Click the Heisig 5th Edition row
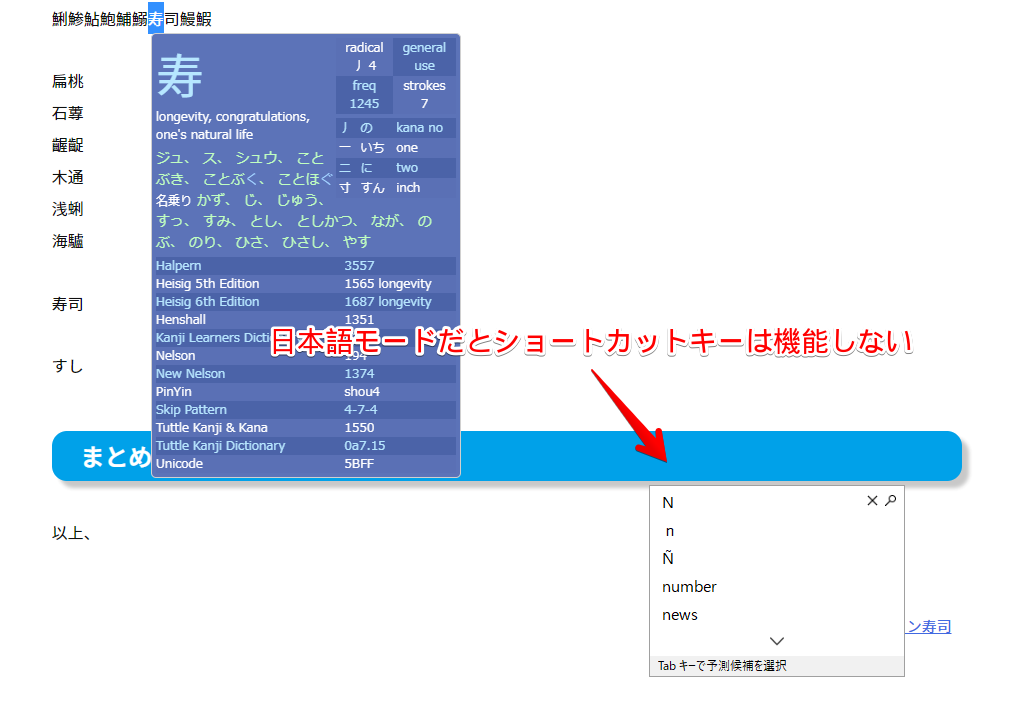Image resolution: width=1028 pixels, height=706 pixels. pos(306,284)
